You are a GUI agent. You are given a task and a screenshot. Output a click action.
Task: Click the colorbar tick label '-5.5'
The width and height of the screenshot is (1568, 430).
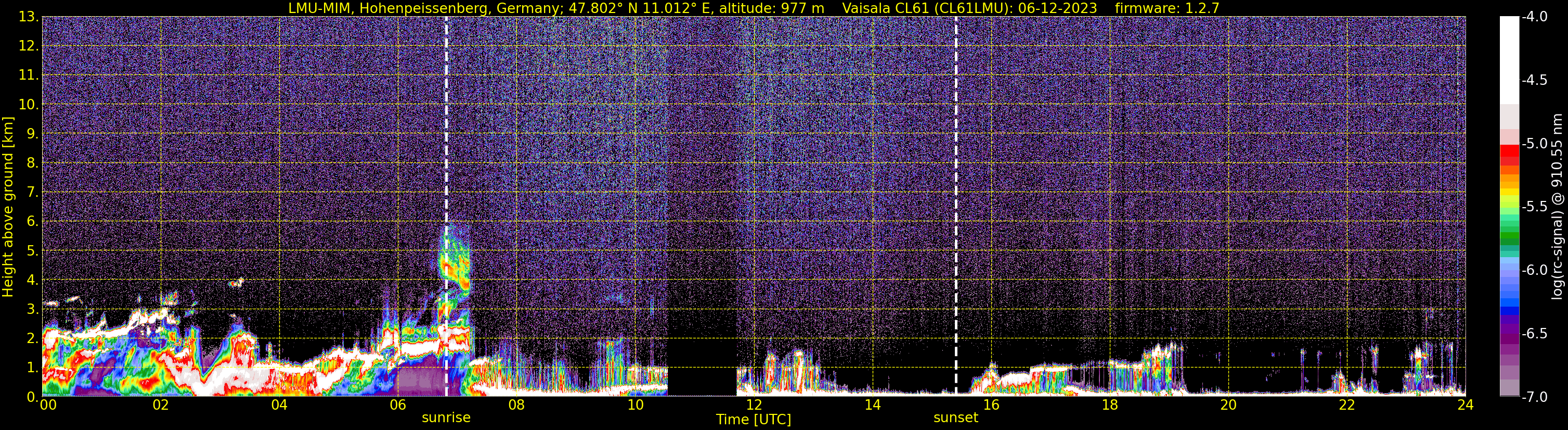[x=1535, y=207]
